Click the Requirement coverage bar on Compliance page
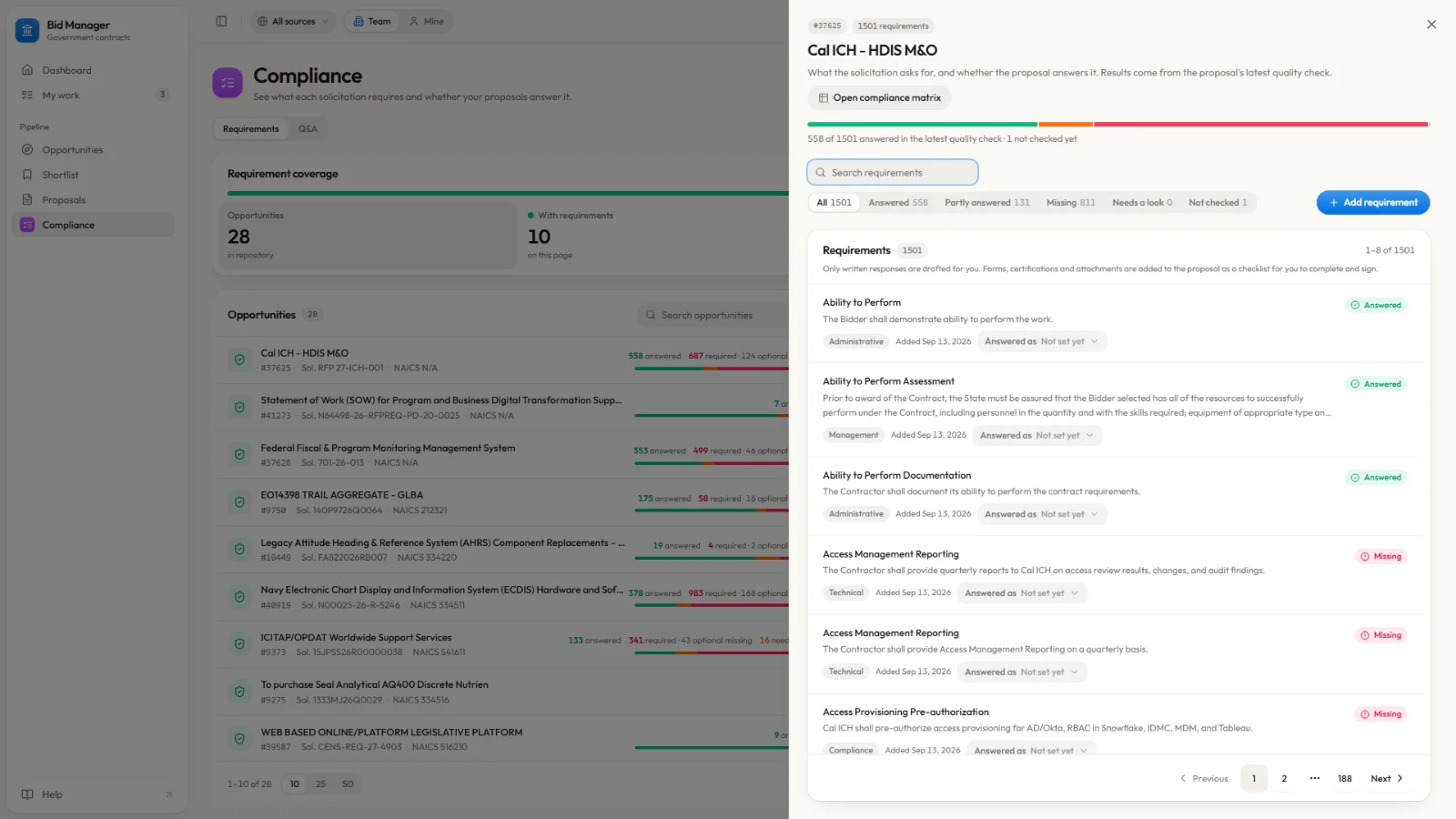1456x819 pixels. point(508,193)
